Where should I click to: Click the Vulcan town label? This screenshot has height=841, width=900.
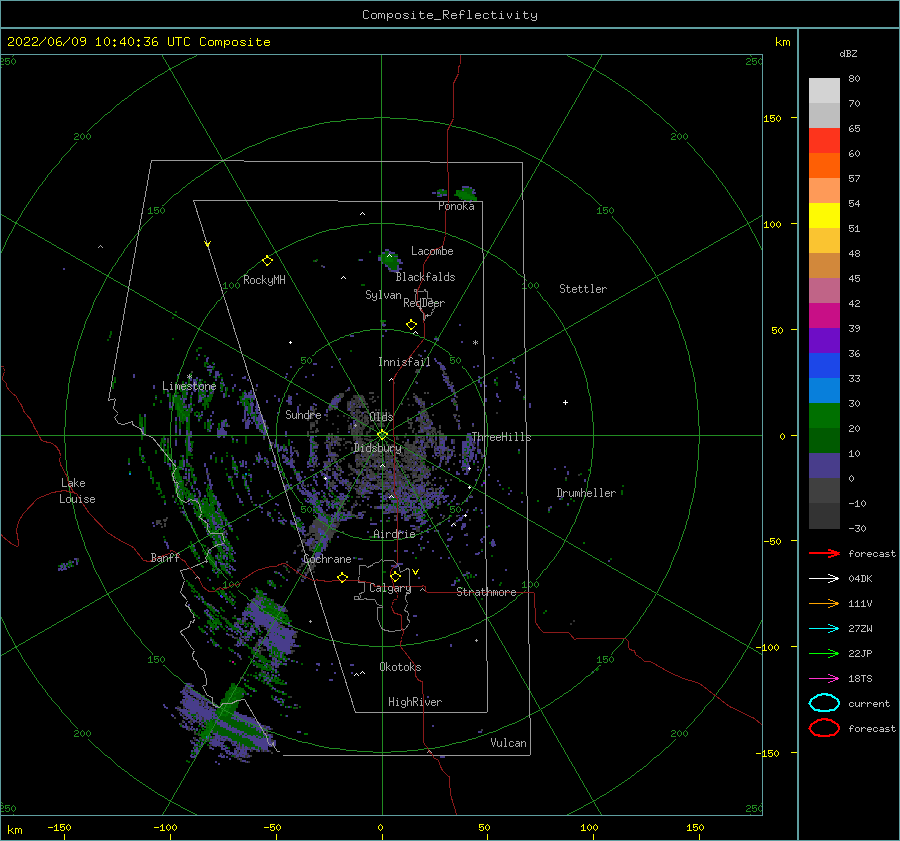coord(509,743)
